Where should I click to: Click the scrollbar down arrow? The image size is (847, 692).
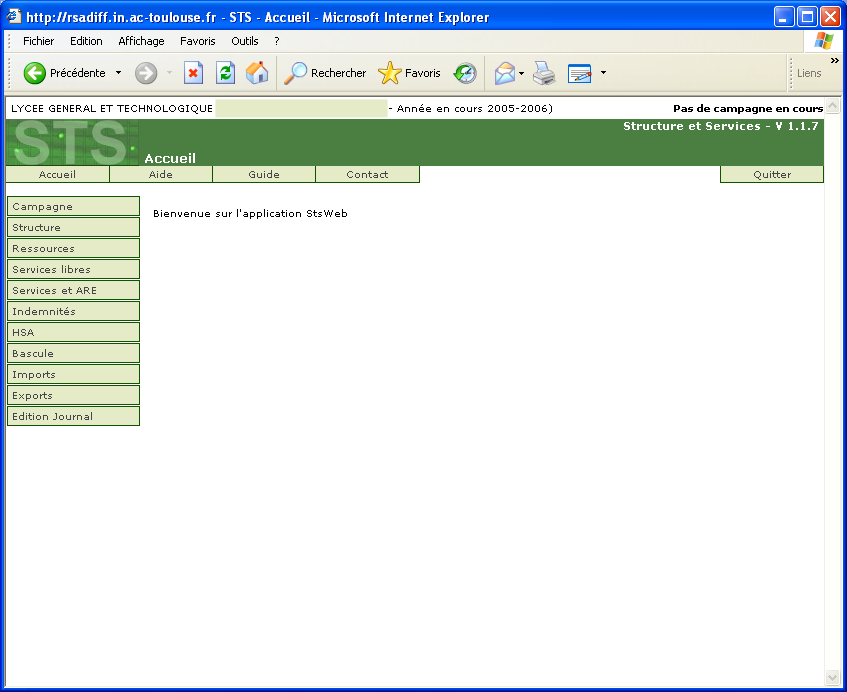coord(832,677)
